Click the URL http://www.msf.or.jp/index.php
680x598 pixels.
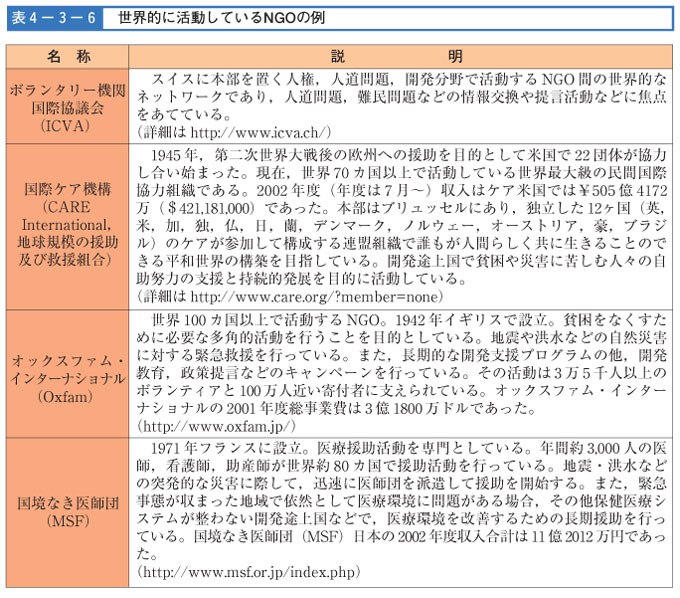point(248,572)
